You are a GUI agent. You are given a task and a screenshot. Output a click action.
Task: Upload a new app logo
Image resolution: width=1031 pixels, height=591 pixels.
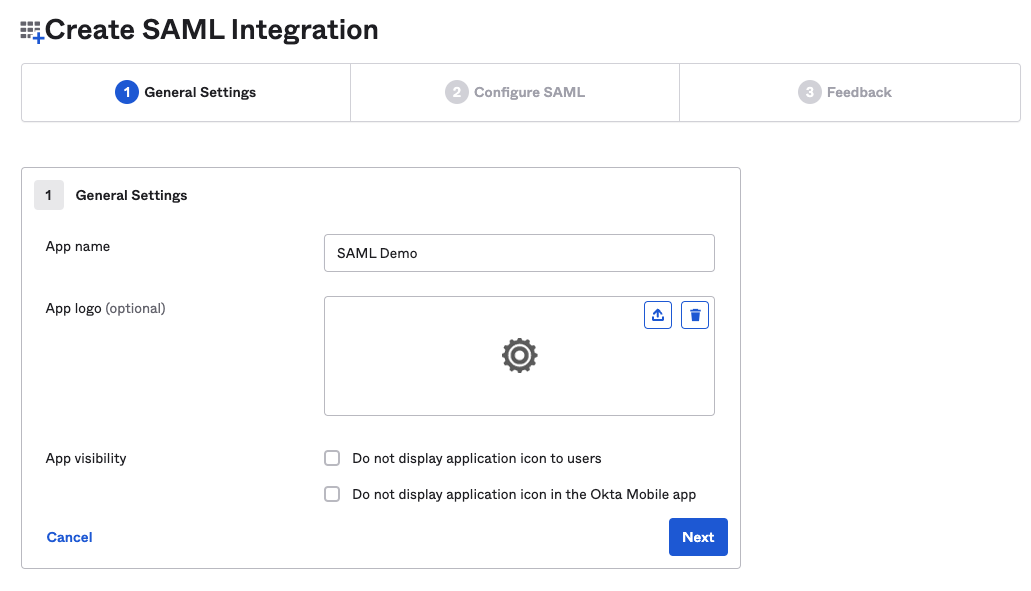coord(657,315)
